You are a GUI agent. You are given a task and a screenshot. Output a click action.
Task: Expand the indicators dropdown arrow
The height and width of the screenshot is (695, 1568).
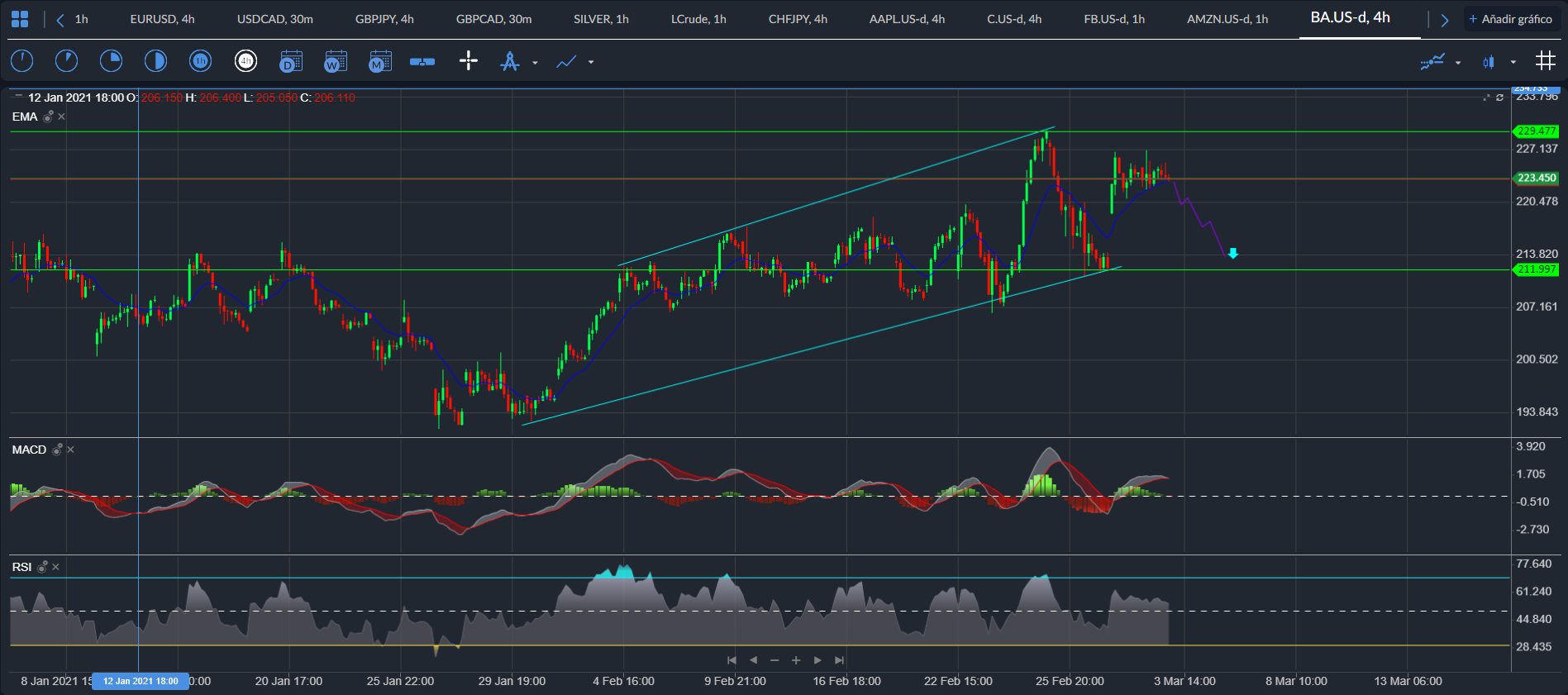[1458, 62]
